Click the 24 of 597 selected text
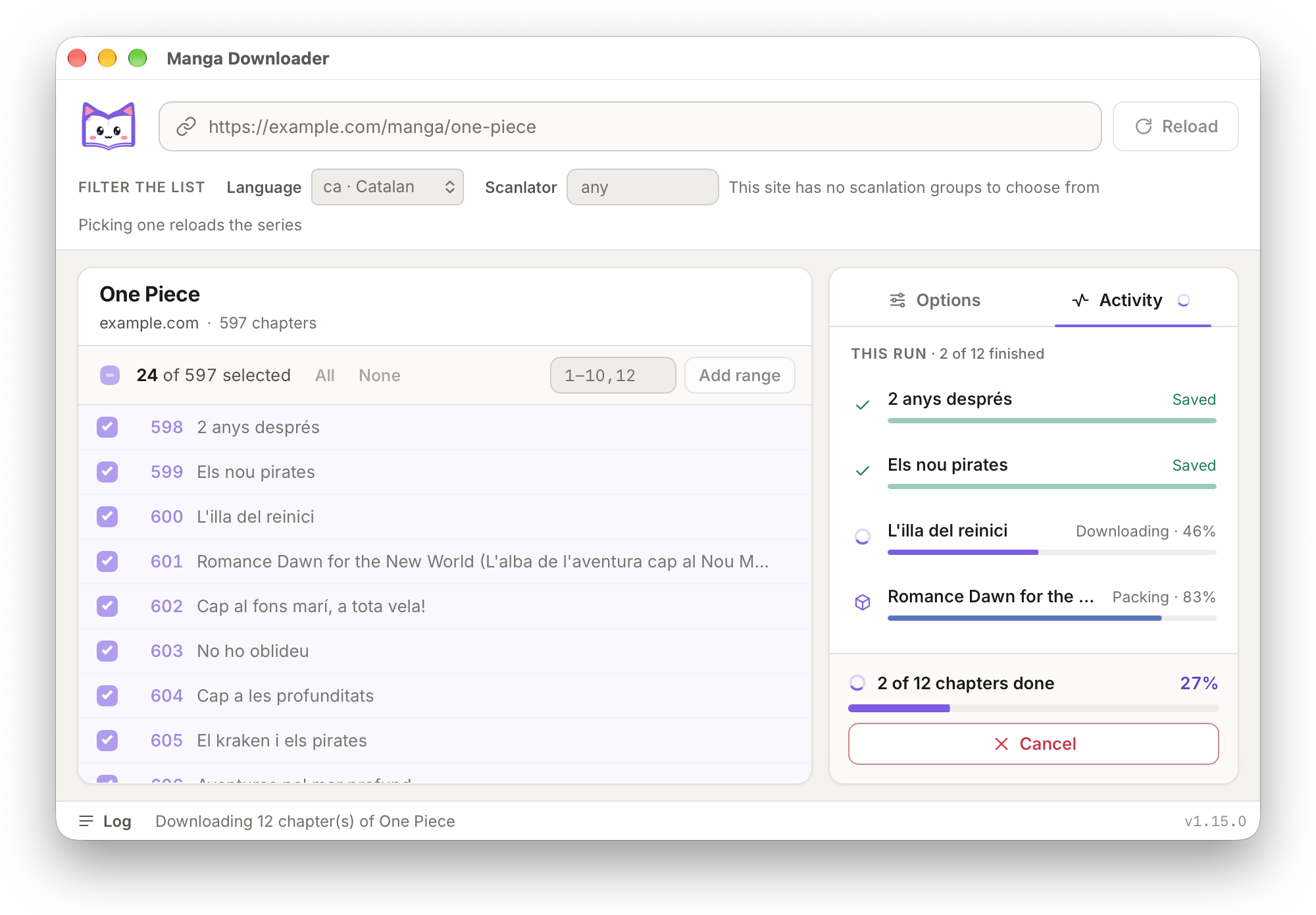The width and height of the screenshot is (1316, 915). point(213,375)
